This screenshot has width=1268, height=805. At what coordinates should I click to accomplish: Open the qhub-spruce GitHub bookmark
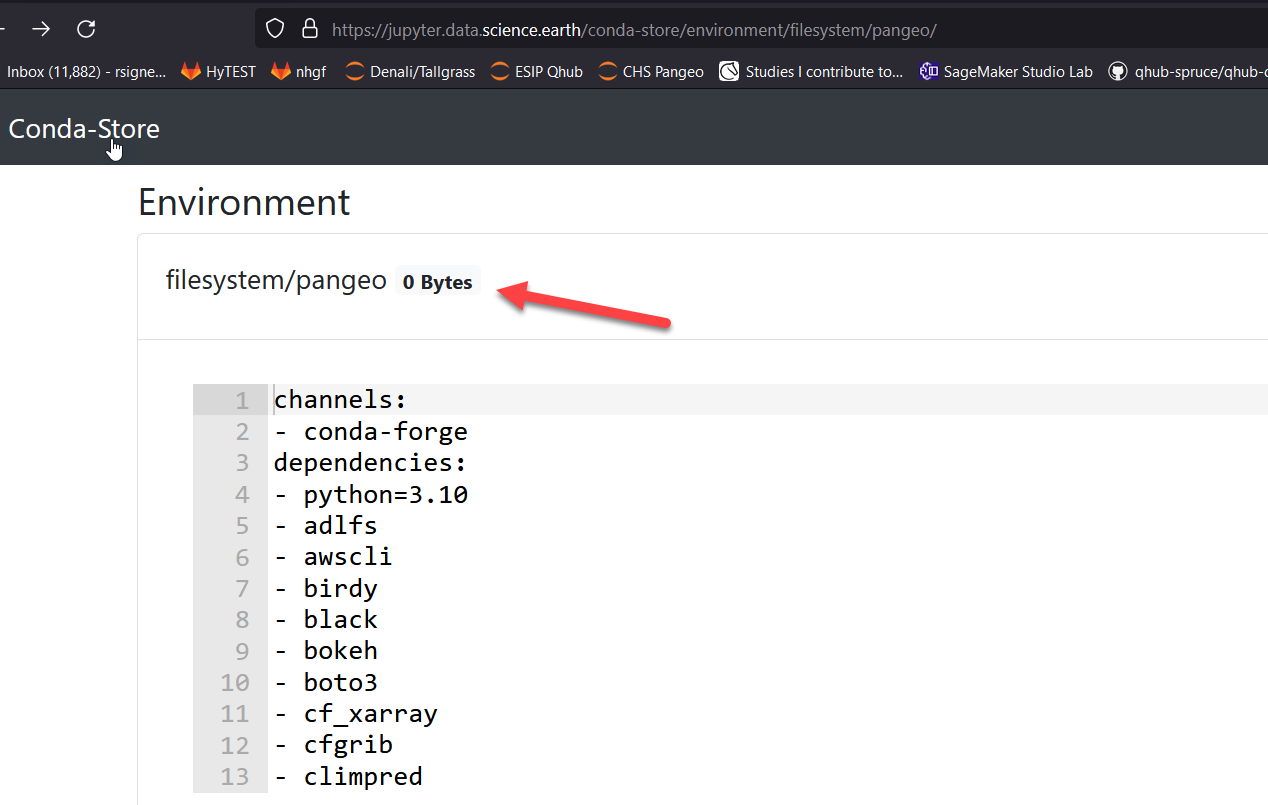click(1188, 72)
